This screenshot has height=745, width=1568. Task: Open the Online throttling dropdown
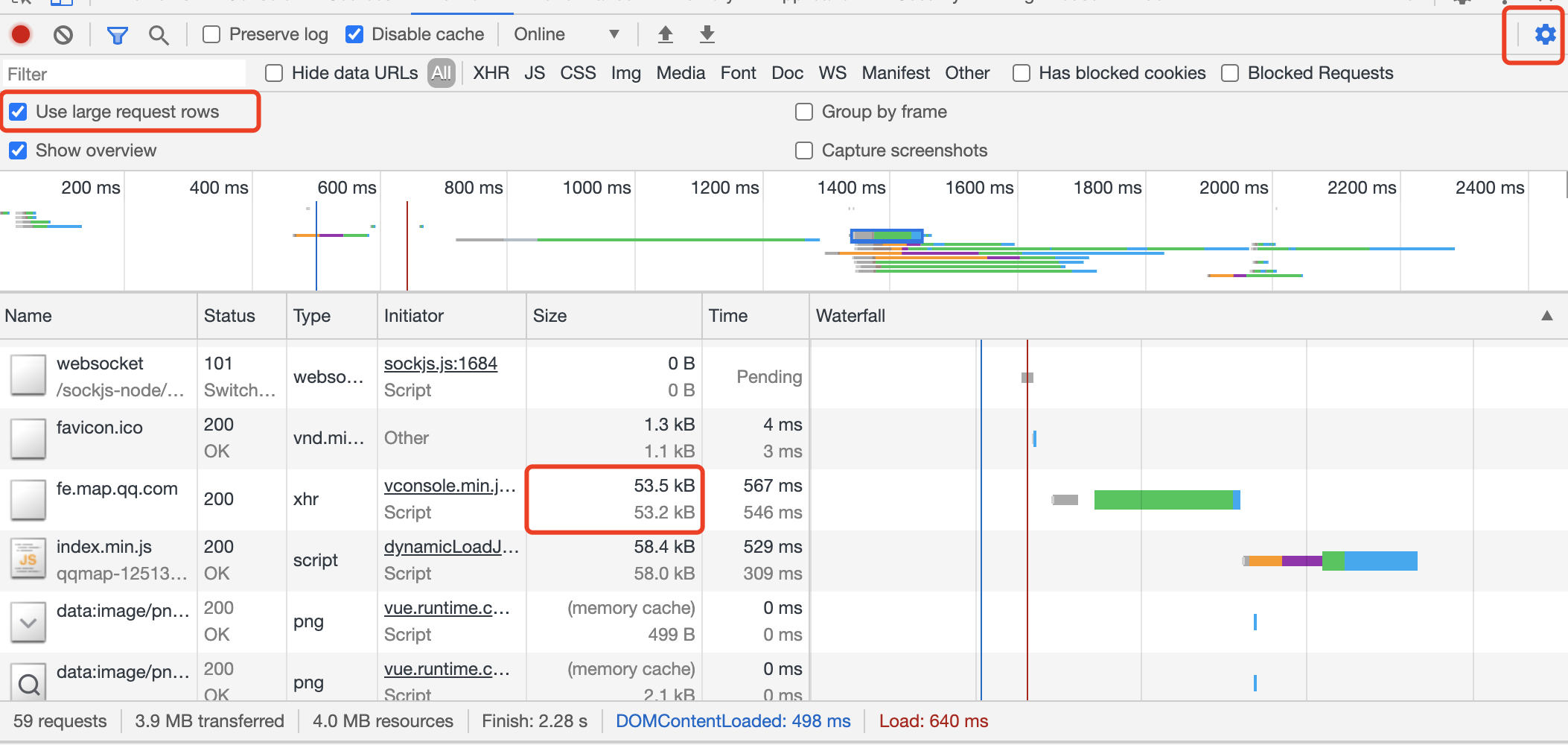(566, 34)
